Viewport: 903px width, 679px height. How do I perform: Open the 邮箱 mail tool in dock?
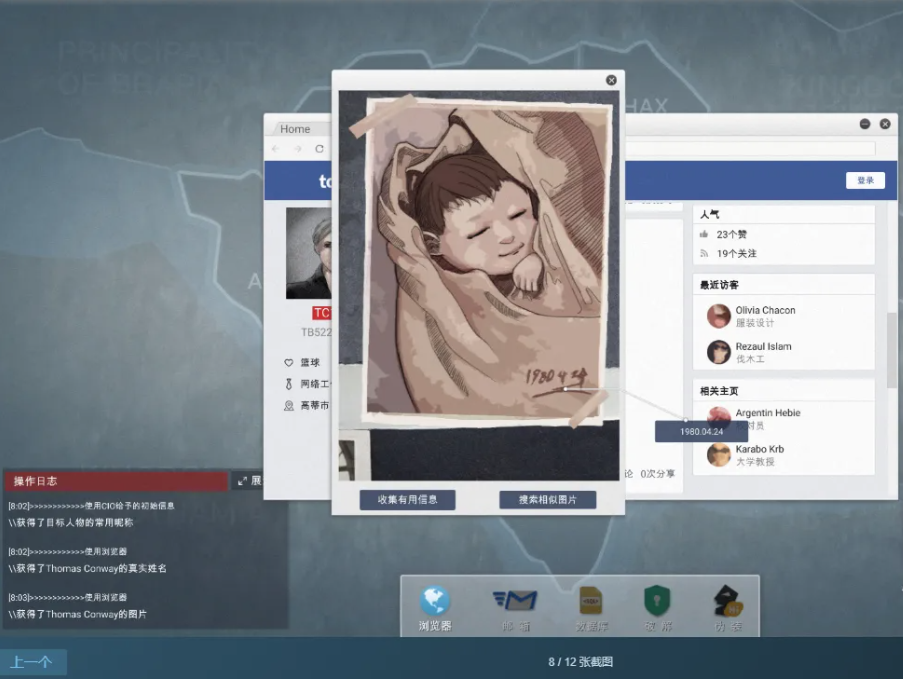[x=515, y=608]
